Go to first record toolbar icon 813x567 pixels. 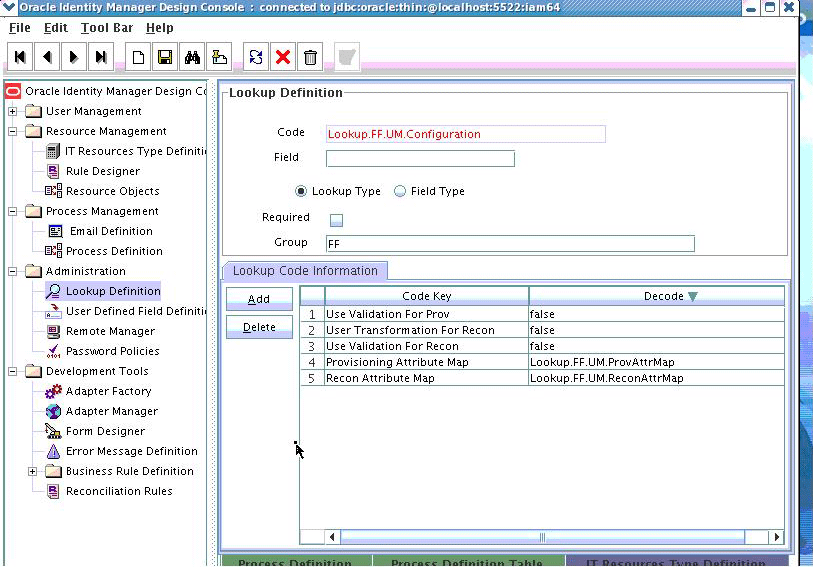pos(20,56)
